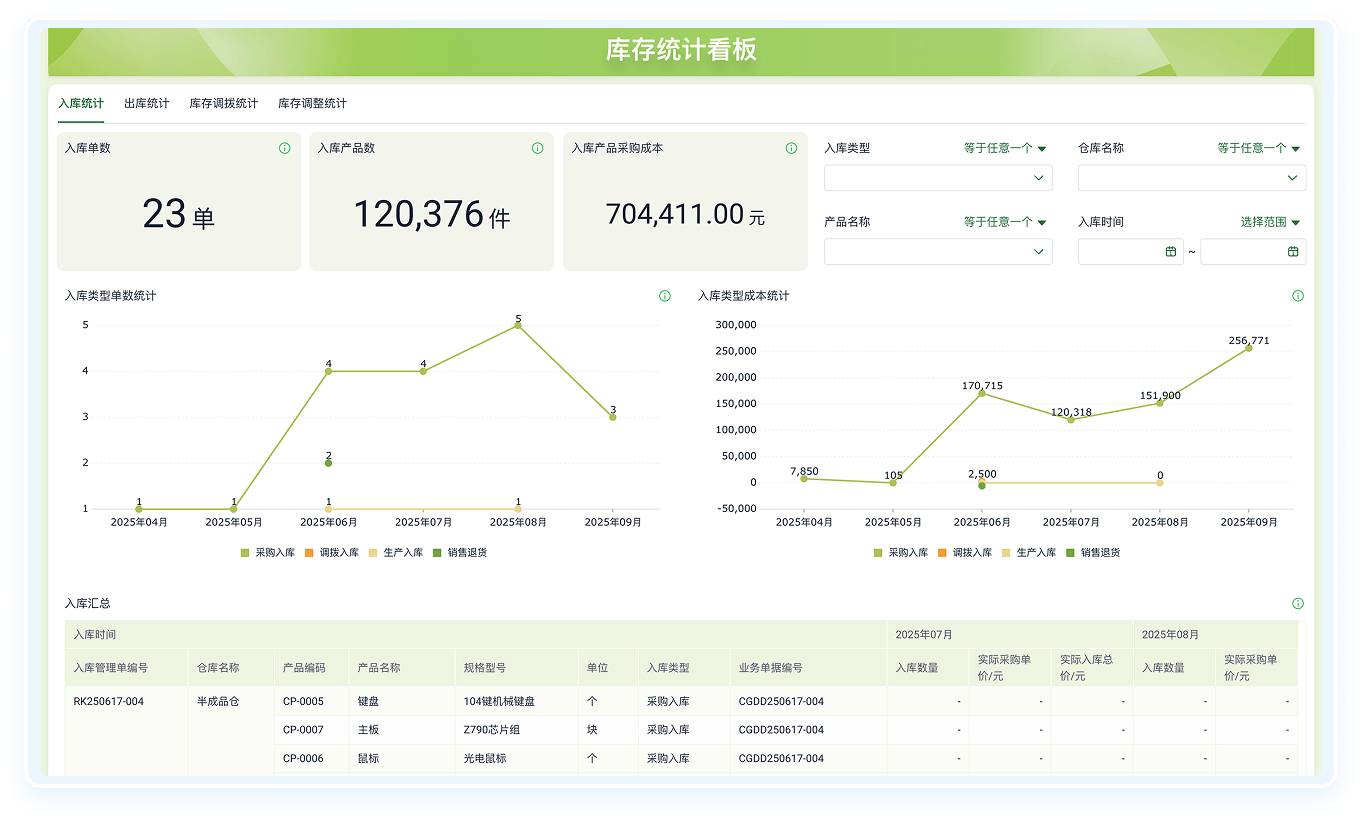Click data point 5 at 2025年08月
The width and height of the screenshot is (1362, 820).
(x=518, y=325)
